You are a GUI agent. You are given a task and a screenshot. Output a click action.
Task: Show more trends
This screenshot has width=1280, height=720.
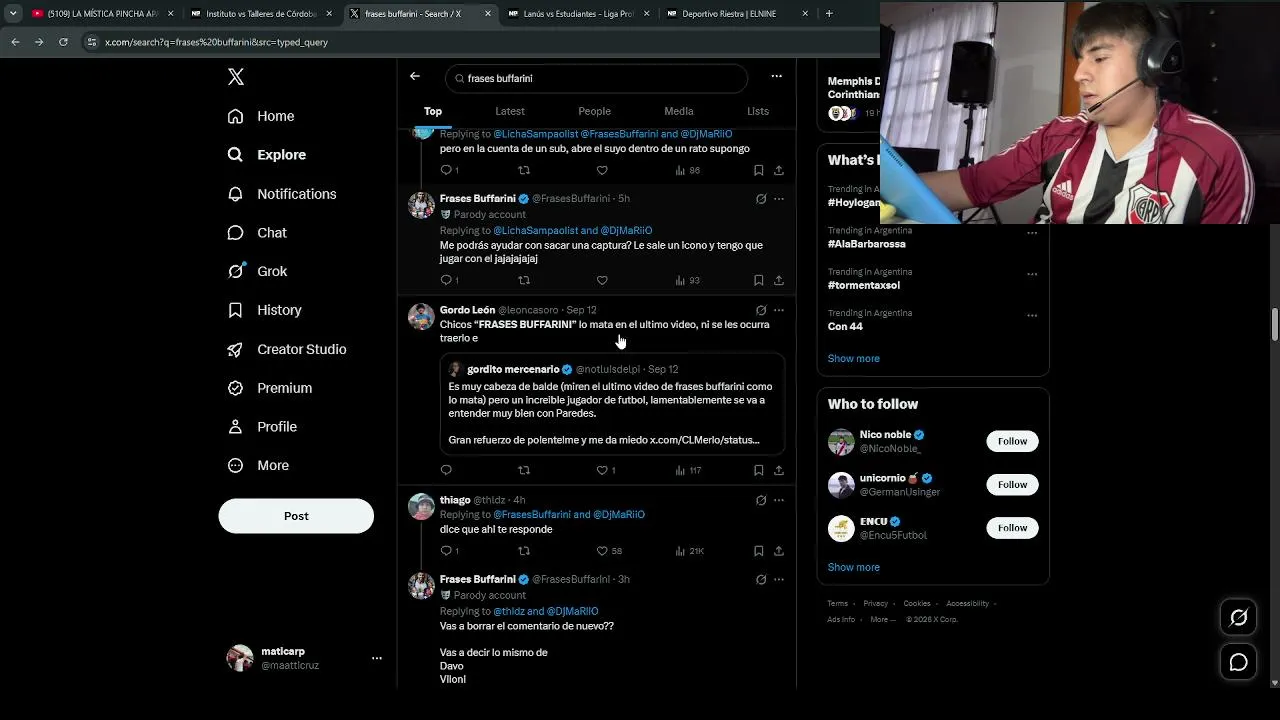854,358
